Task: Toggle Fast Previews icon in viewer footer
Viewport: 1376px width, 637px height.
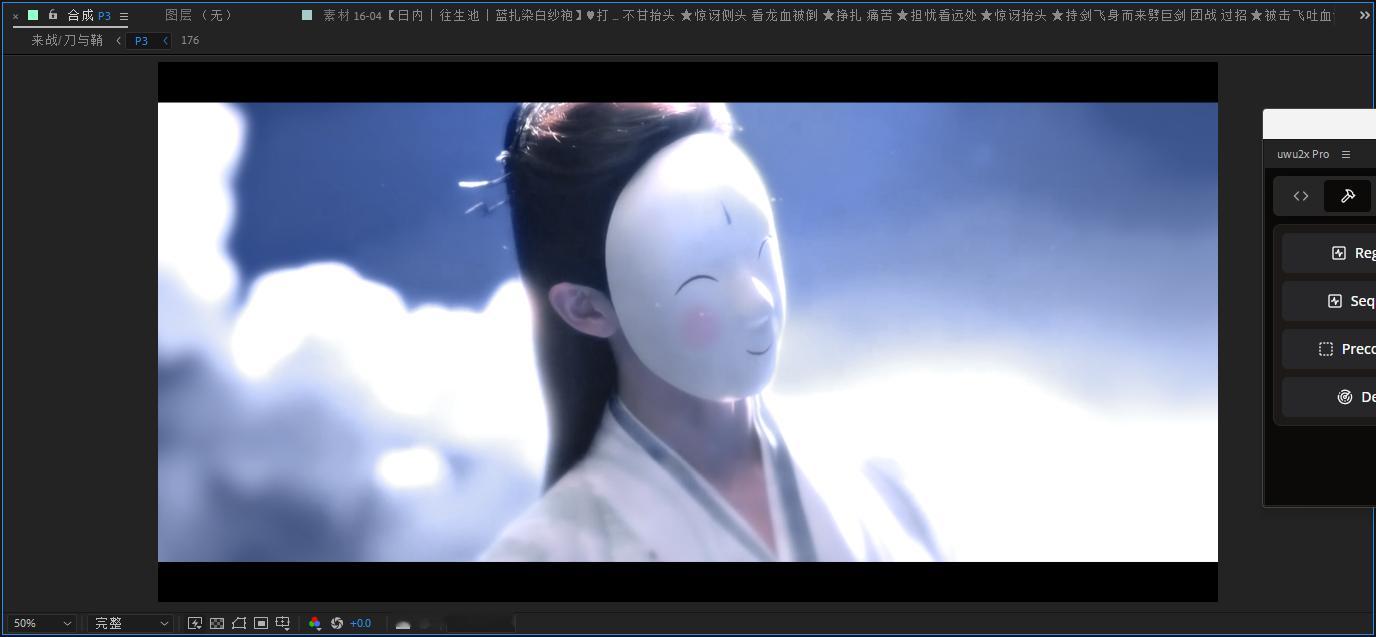Action: (x=195, y=623)
